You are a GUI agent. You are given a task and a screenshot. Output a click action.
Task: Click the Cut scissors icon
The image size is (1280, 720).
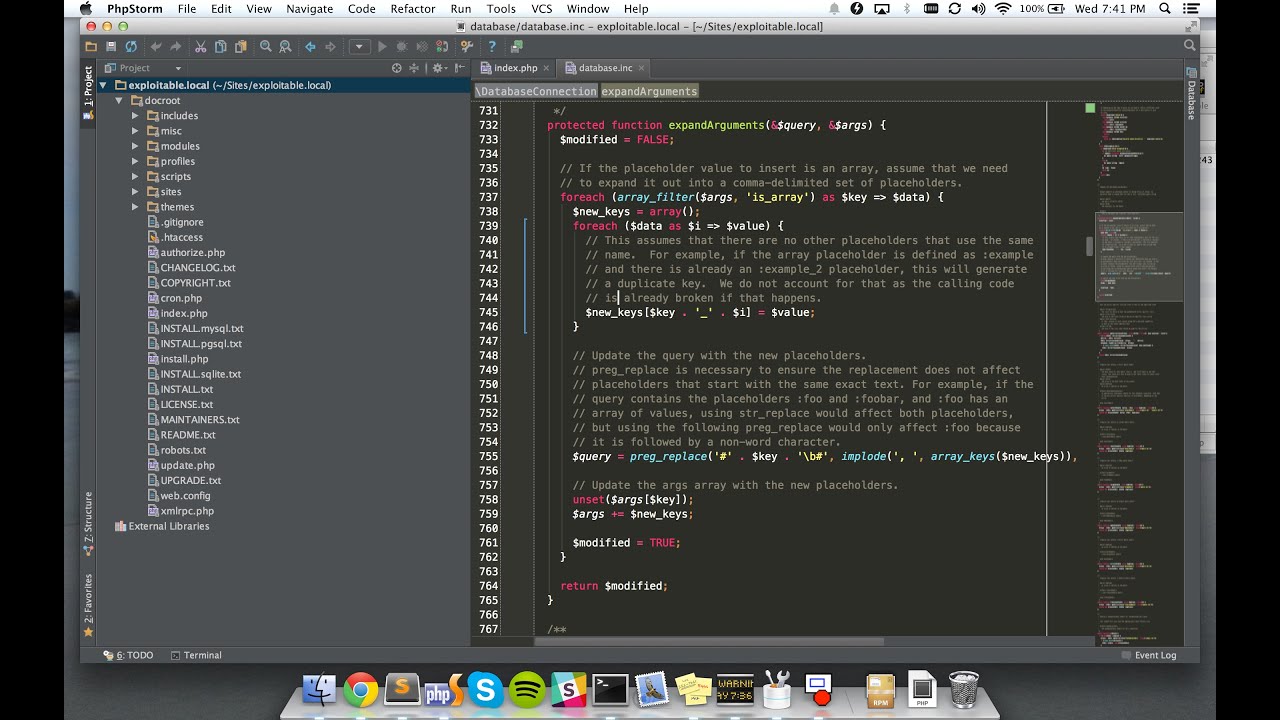click(x=200, y=47)
